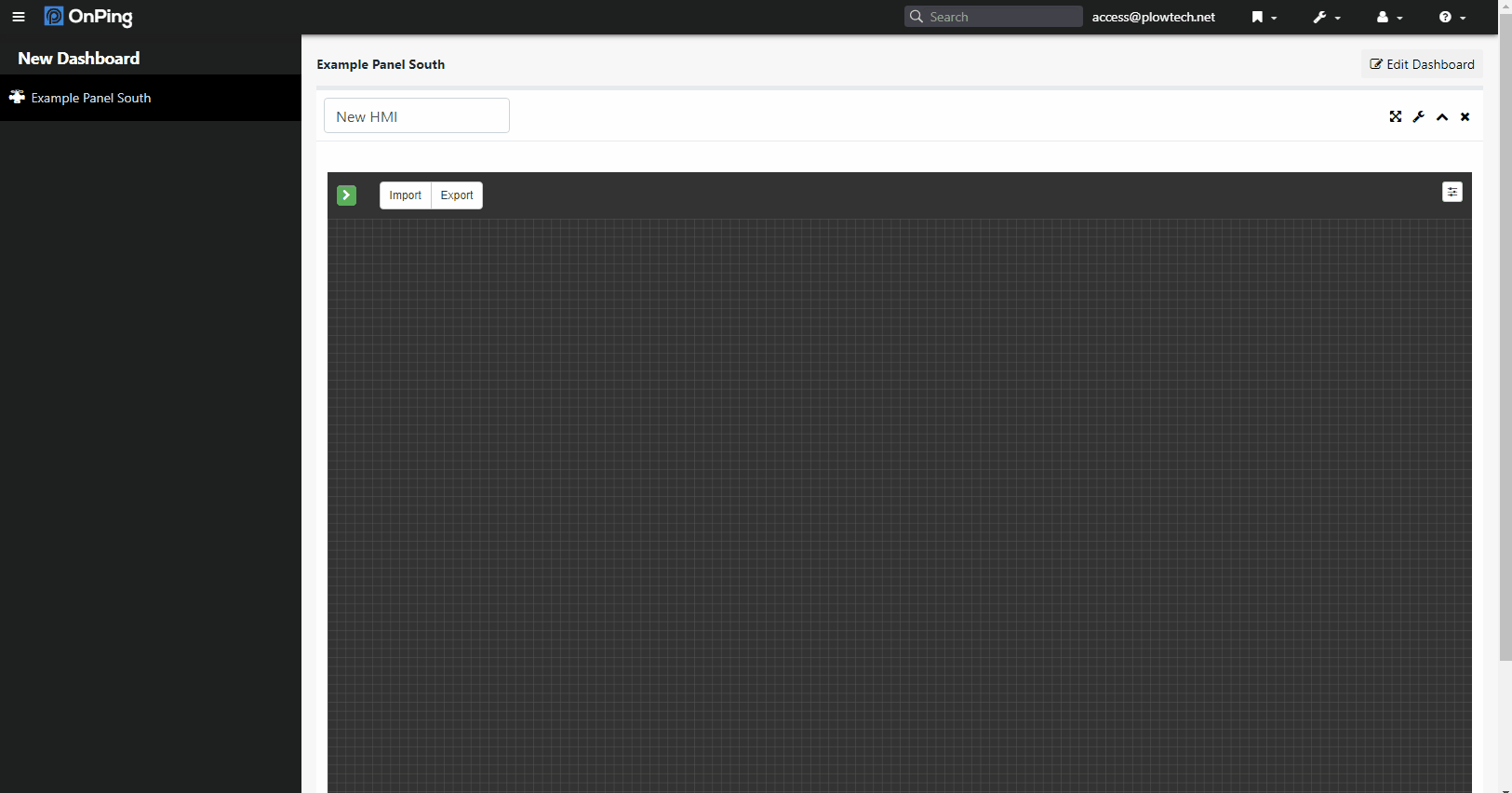Open panel configuration wrench icon
The width and height of the screenshot is (1512, 793).
[x=1418, y=117]
